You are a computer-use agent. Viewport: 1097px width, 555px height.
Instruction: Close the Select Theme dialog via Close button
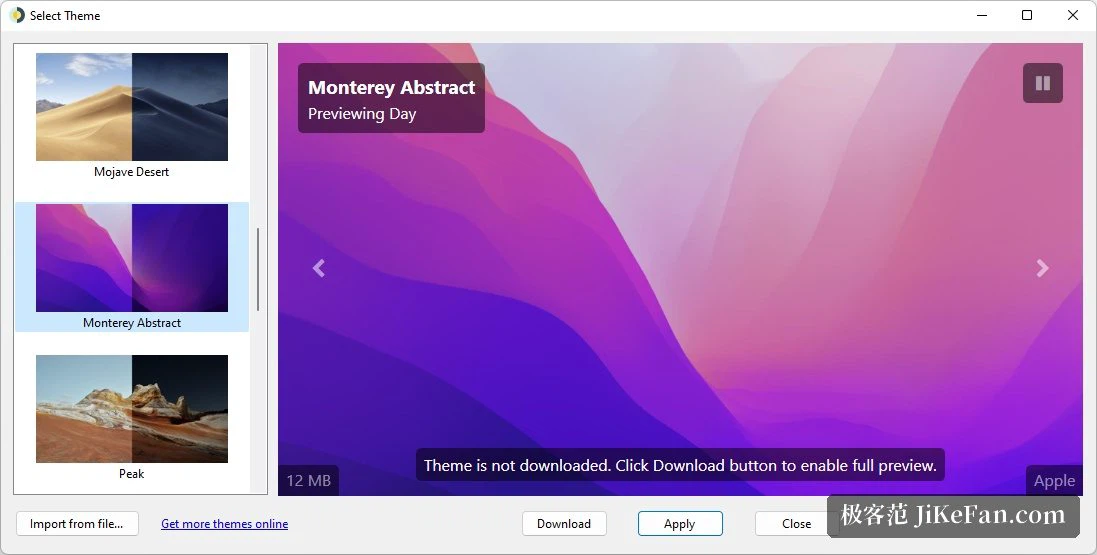point(796,524)
